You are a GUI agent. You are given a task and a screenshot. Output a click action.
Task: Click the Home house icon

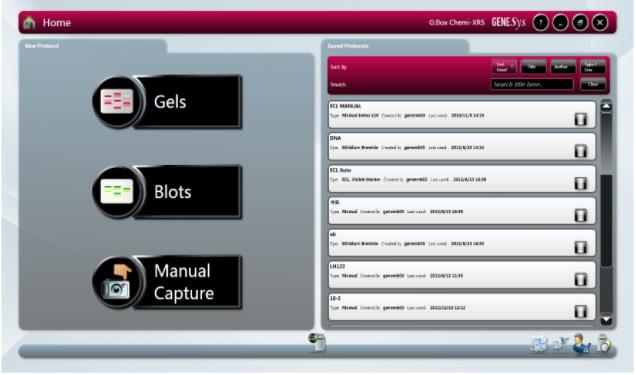(29, 23)
